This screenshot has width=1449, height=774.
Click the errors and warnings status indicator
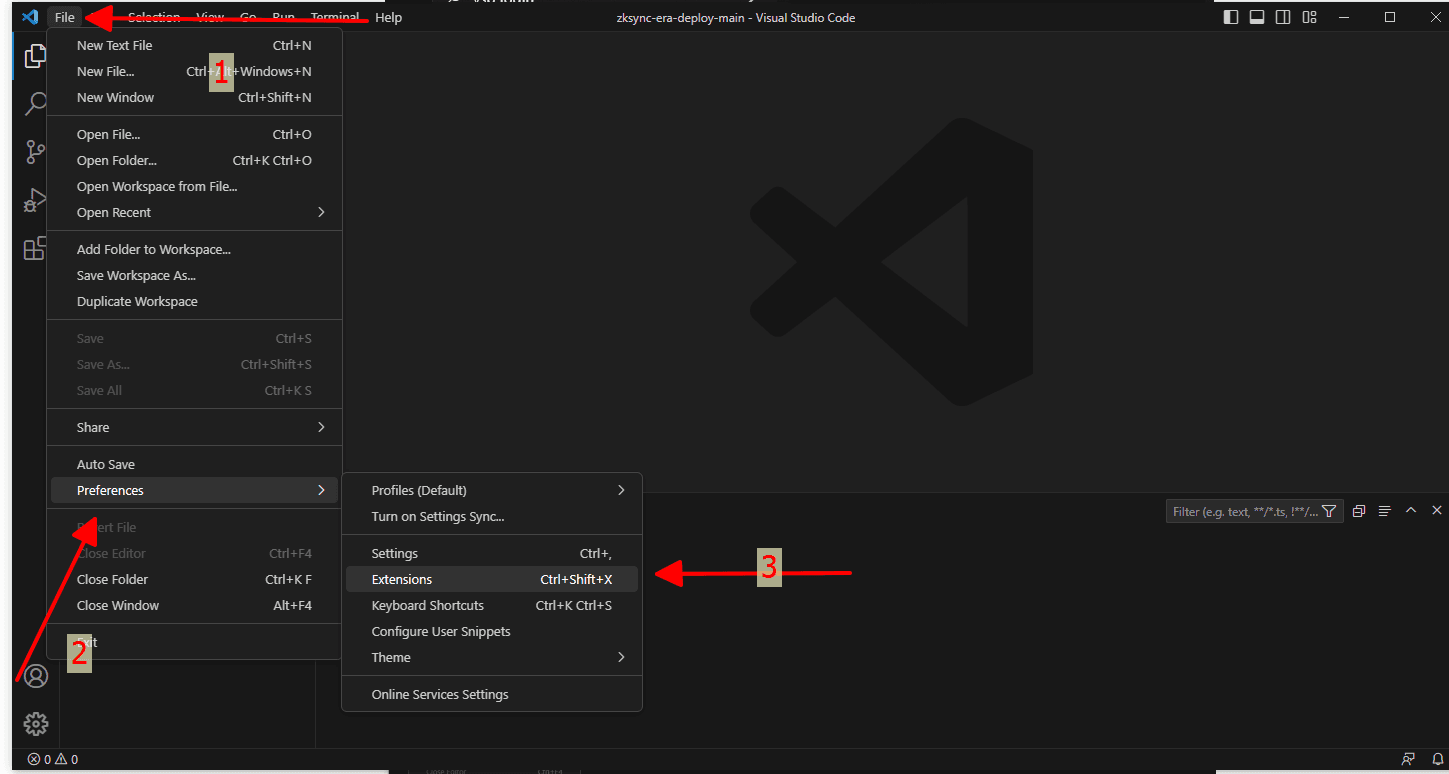pos(52,759)
